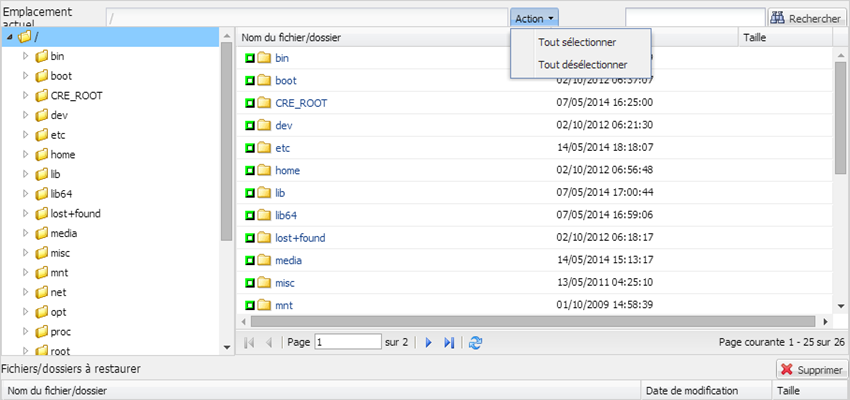Toggle the green checkbox for CRE_ROOT
The image size is (850, 400).
pos(250,103)
